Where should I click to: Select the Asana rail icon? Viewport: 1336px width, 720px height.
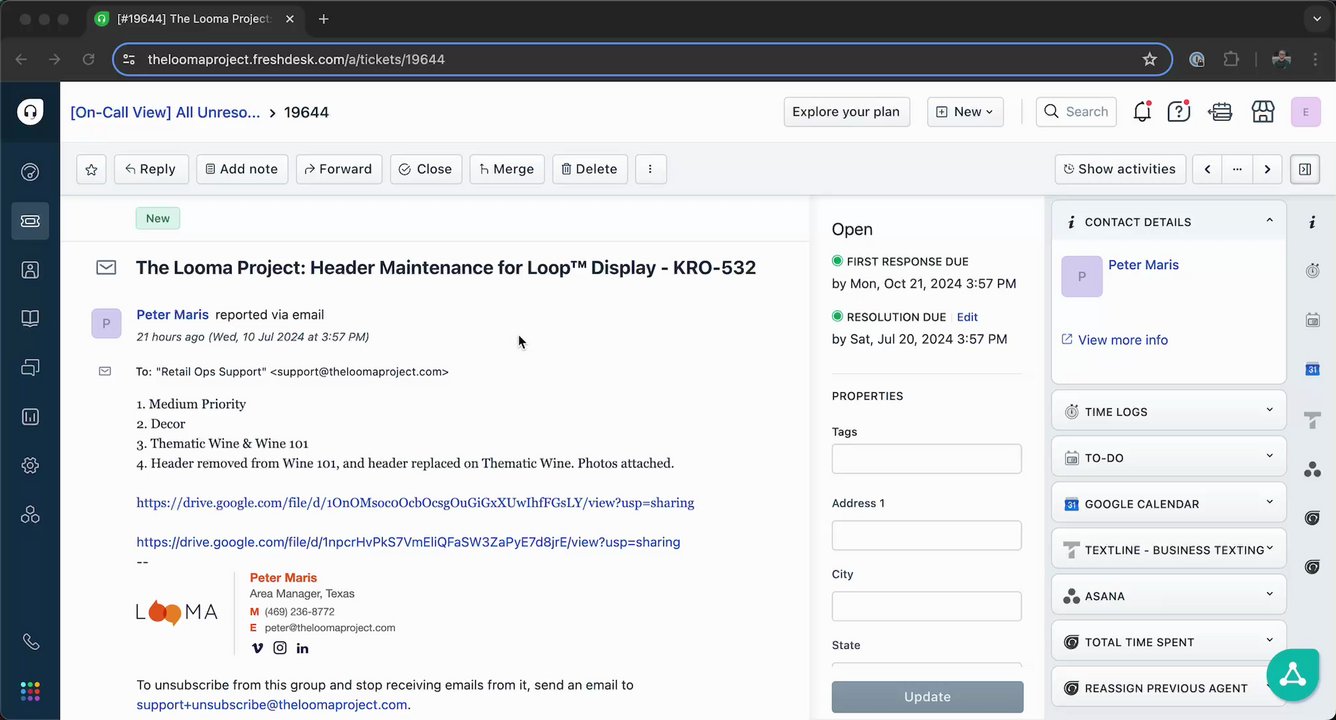(x=1312, y=468)
